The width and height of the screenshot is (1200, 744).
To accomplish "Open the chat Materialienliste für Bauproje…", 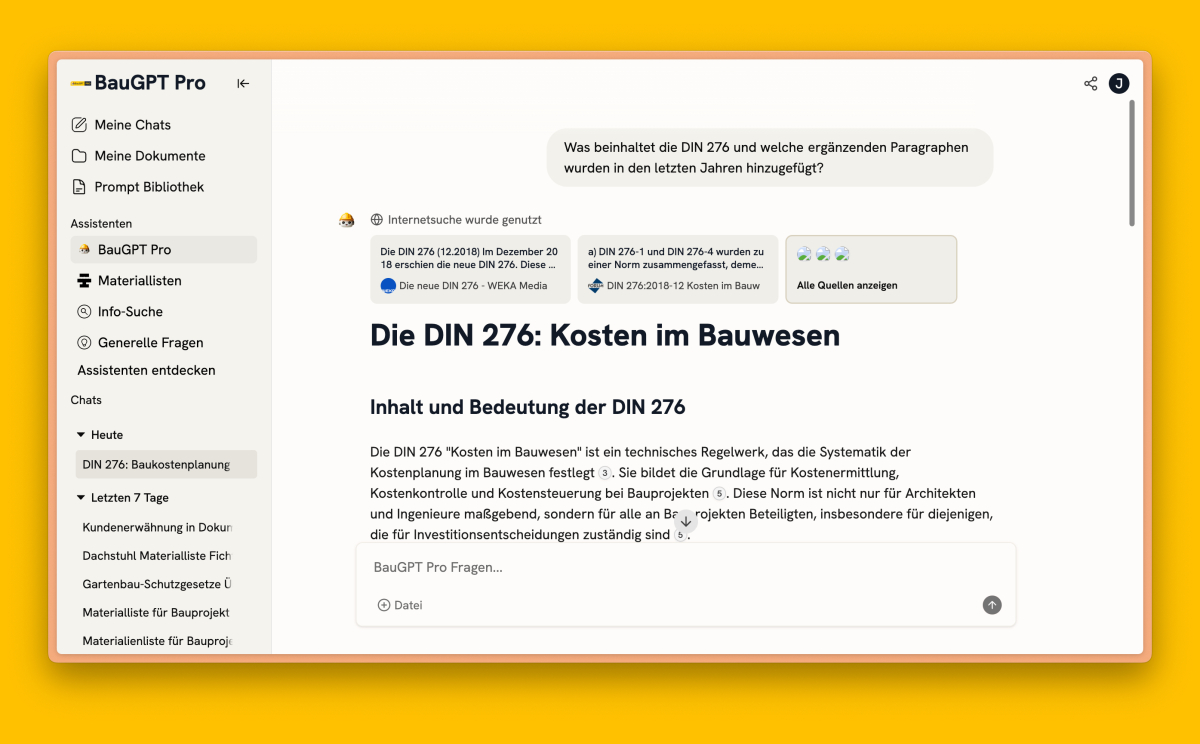I will 158,641.
